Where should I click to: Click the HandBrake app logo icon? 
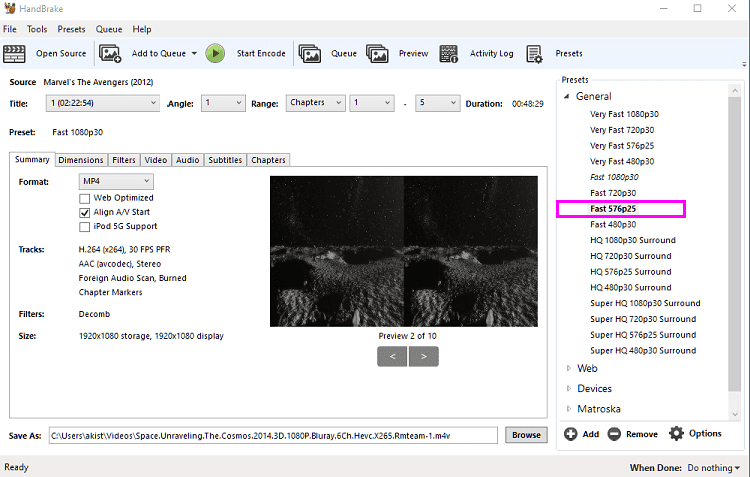pos(10,8)
